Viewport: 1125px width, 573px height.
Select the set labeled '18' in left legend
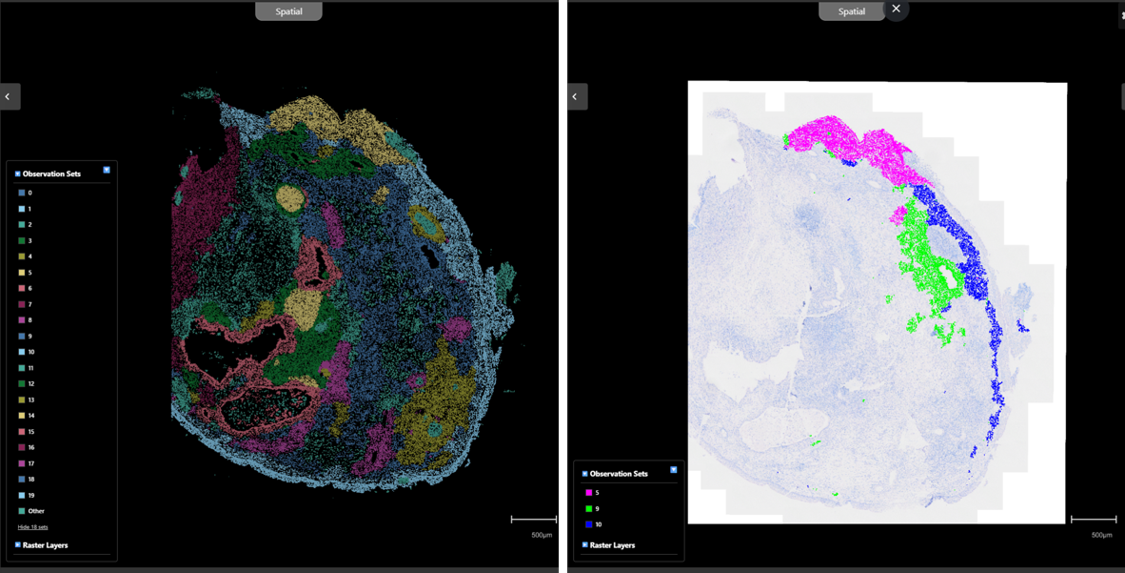click(x=32, y=479)
